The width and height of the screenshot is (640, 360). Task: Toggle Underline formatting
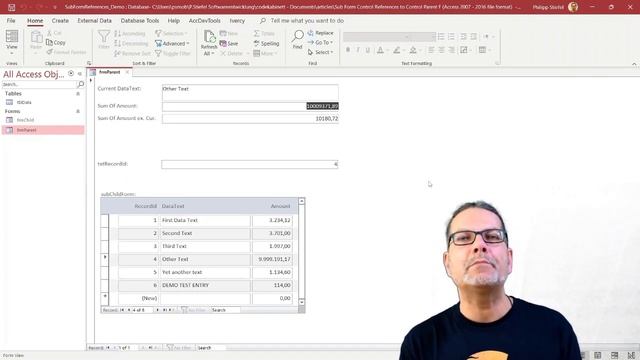click(367, 50)
